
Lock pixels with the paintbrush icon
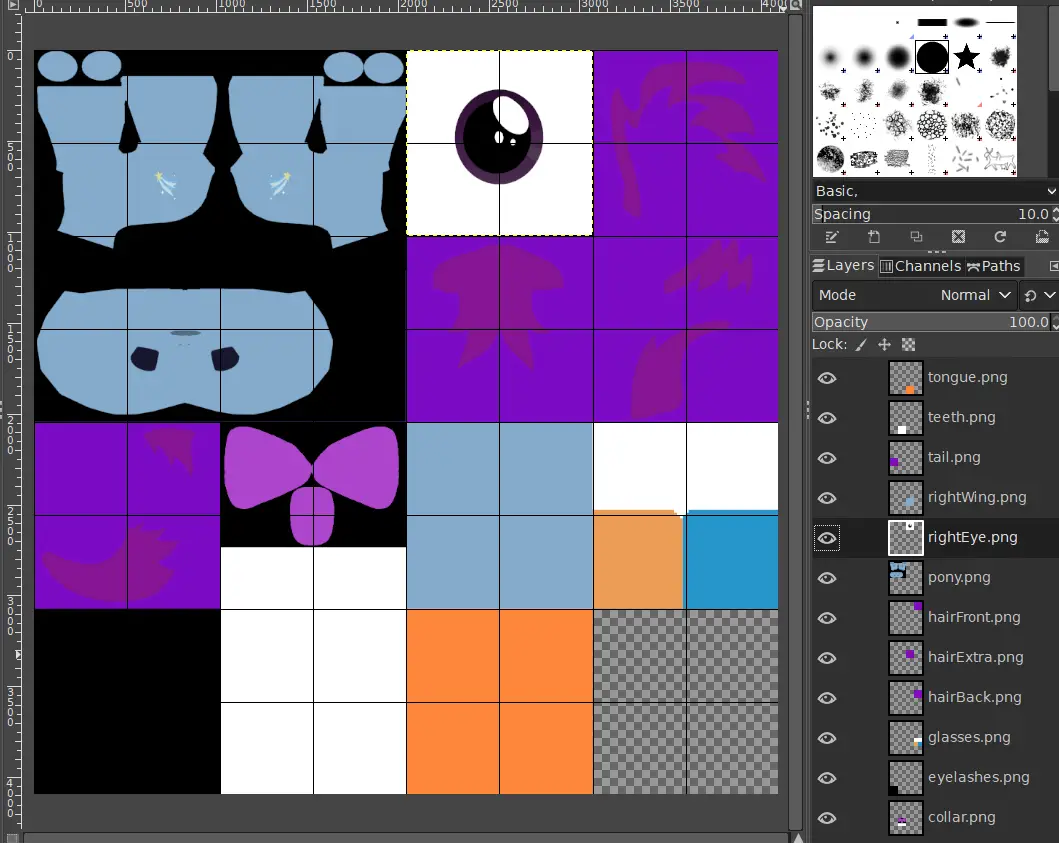pos(861,345)
